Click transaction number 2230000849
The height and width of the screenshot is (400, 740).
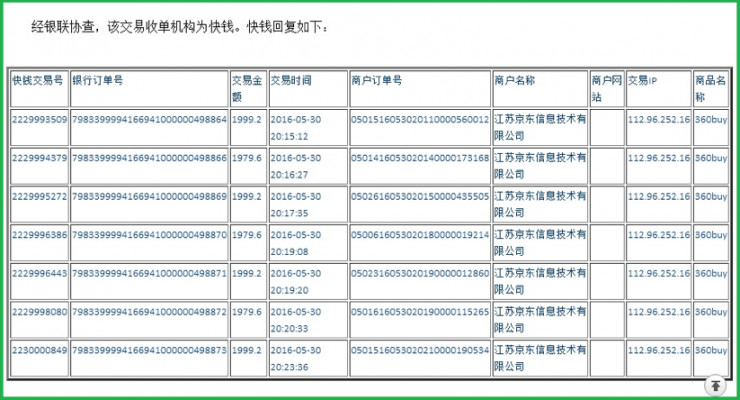point(40,350)
